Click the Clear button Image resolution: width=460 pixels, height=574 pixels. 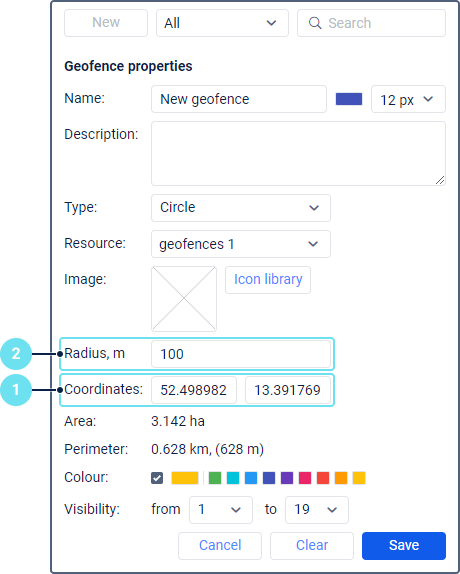[x=312, y=545]
